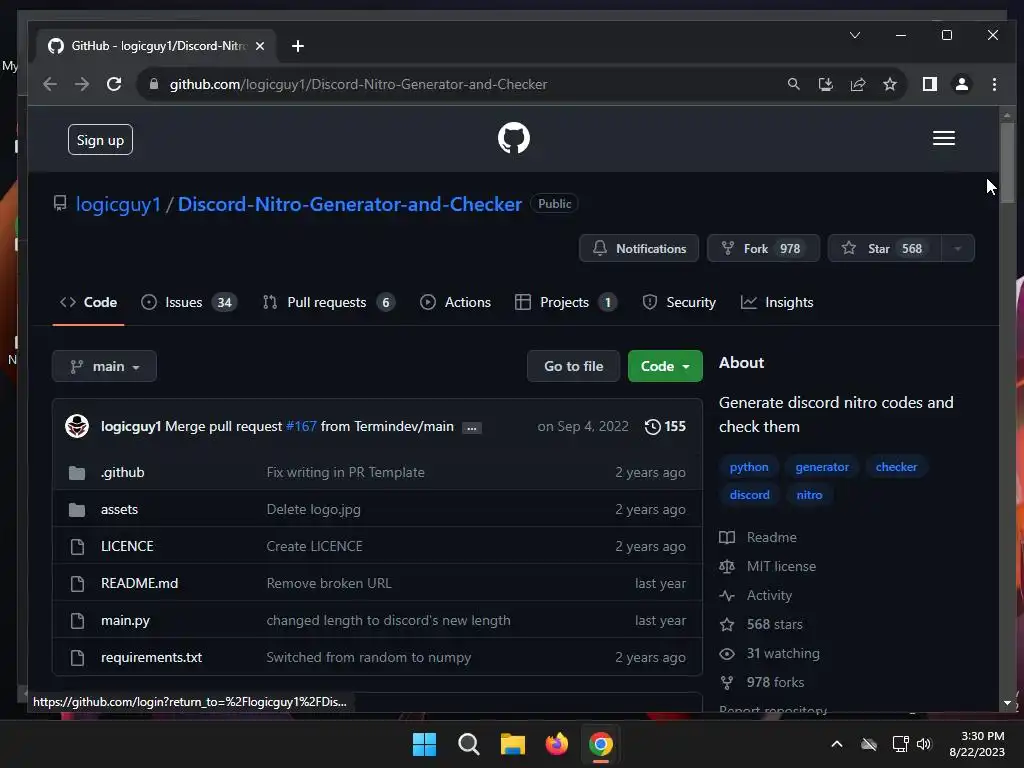The height and width of the screenshot is (768, 1024).
Task: Launch Firefox from taskbar
Action: click(556, 744)
